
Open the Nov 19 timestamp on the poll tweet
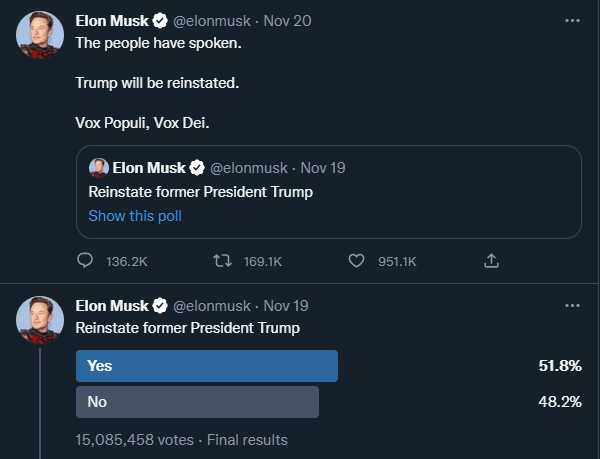[x=288, y=306]
